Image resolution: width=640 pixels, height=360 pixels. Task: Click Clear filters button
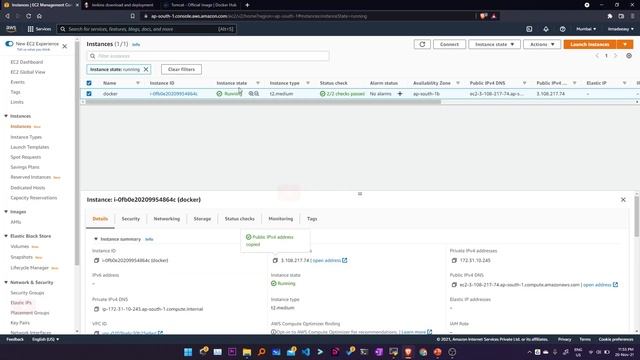tap(181, 69)
